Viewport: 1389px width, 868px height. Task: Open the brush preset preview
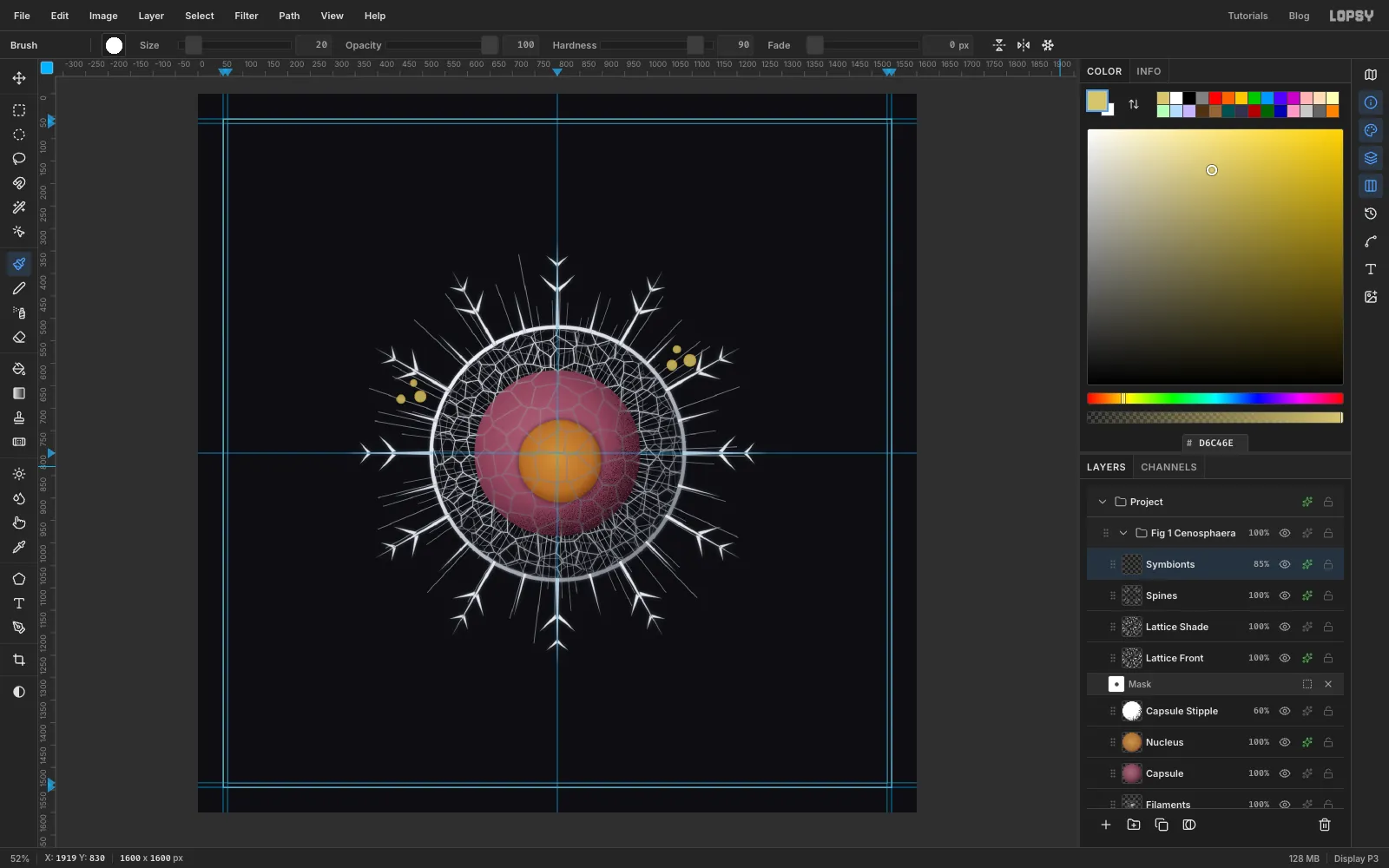tap(114, 45)
